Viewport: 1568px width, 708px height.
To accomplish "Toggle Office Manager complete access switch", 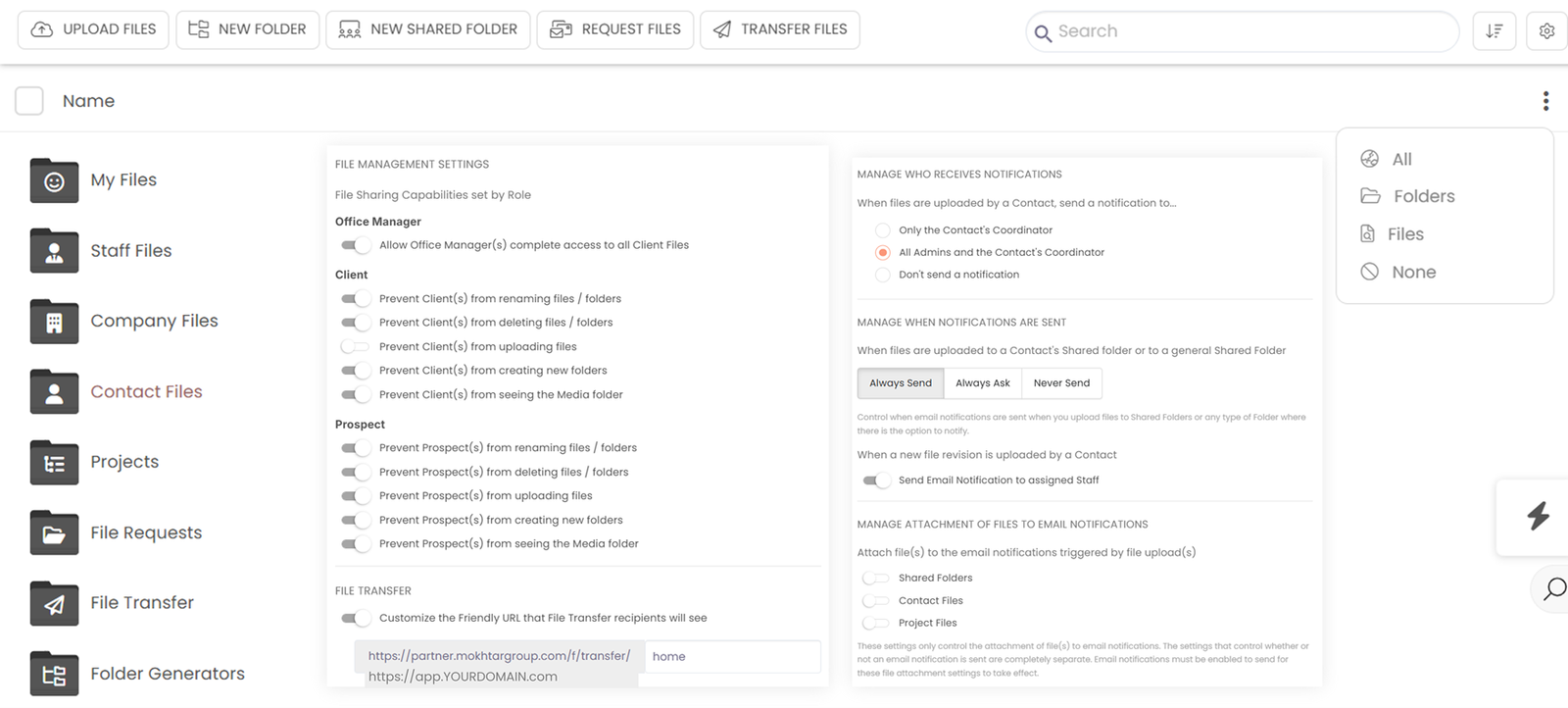I will pos(355,245).
